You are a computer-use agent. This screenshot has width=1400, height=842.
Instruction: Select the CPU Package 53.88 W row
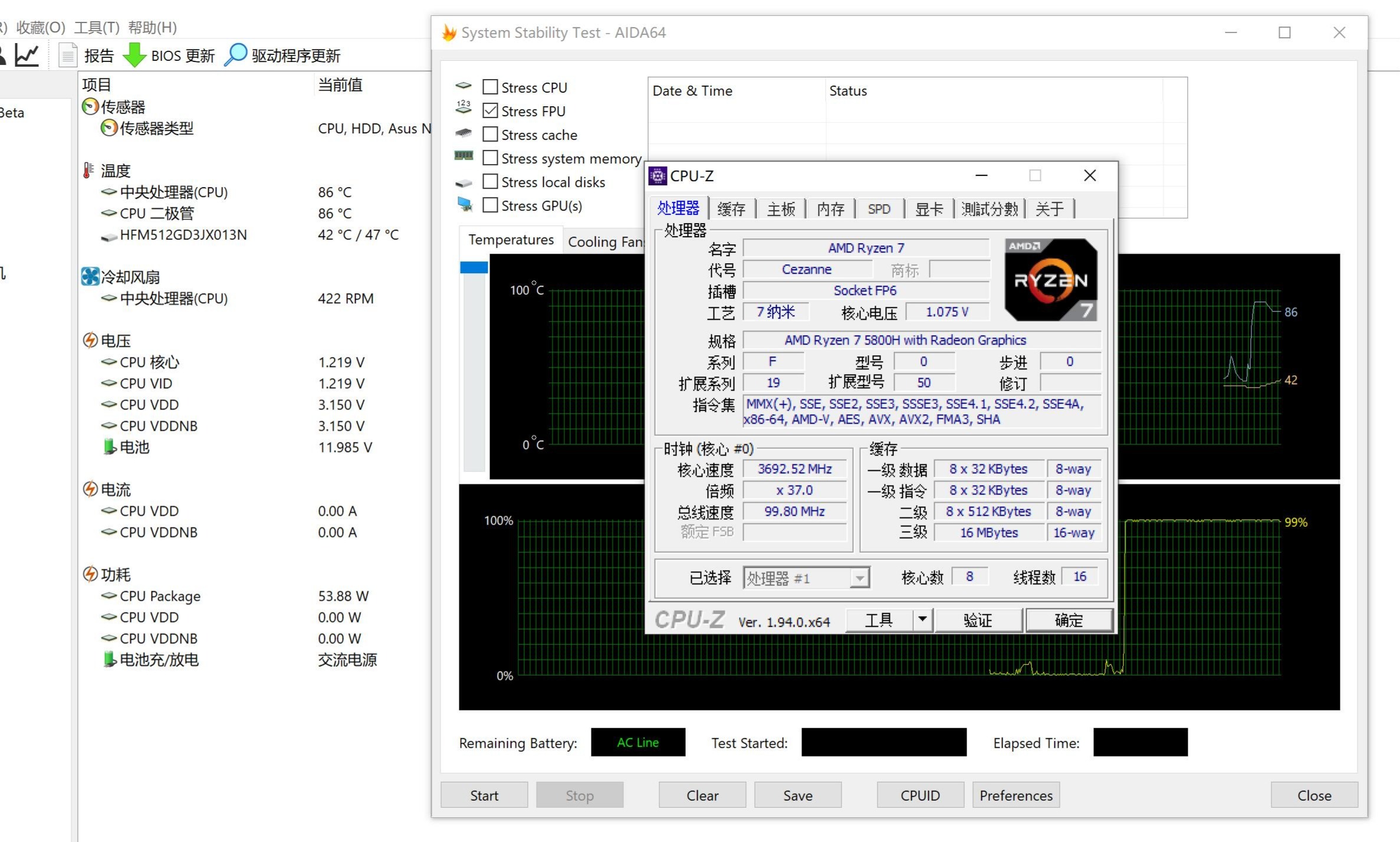(x=255, y=596)
